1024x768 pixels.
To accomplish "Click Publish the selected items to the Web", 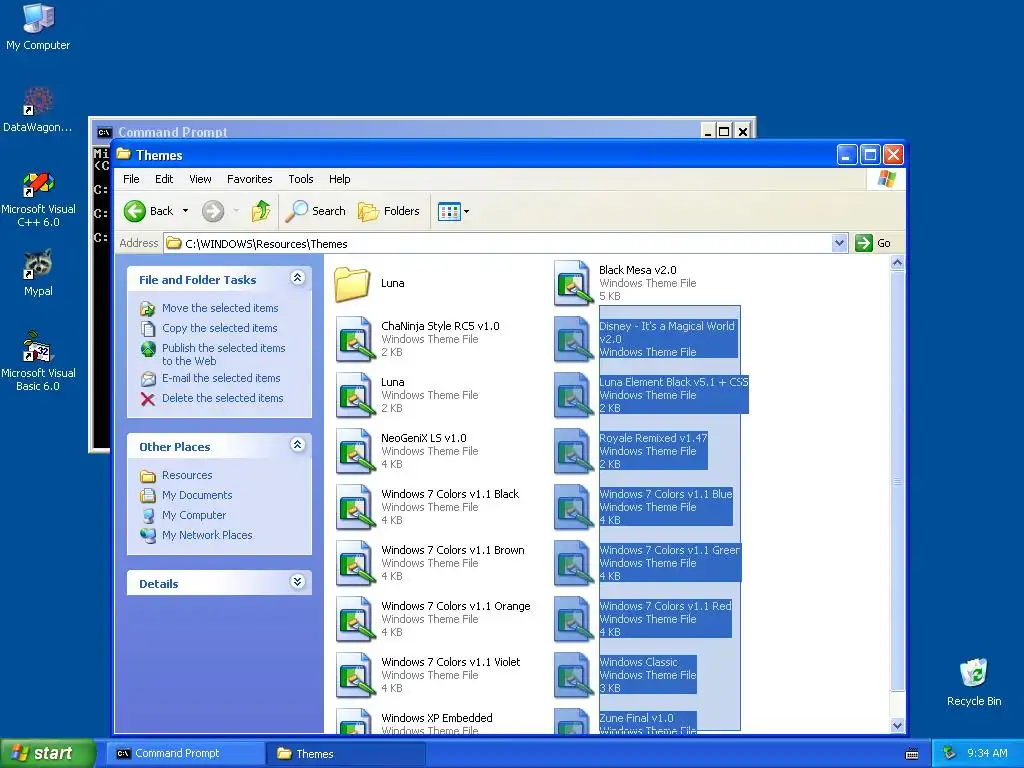I will tap(223, 355).
